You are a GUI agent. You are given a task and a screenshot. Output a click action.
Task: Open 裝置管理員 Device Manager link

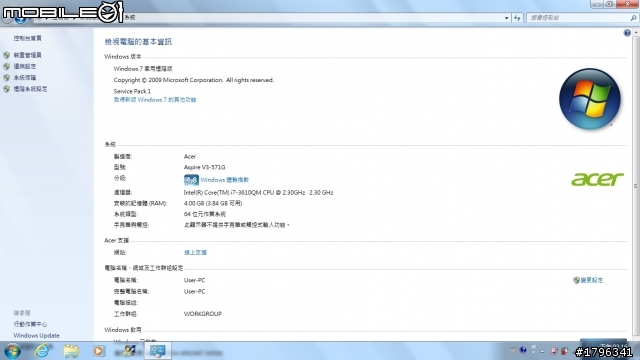click(27, 55)
